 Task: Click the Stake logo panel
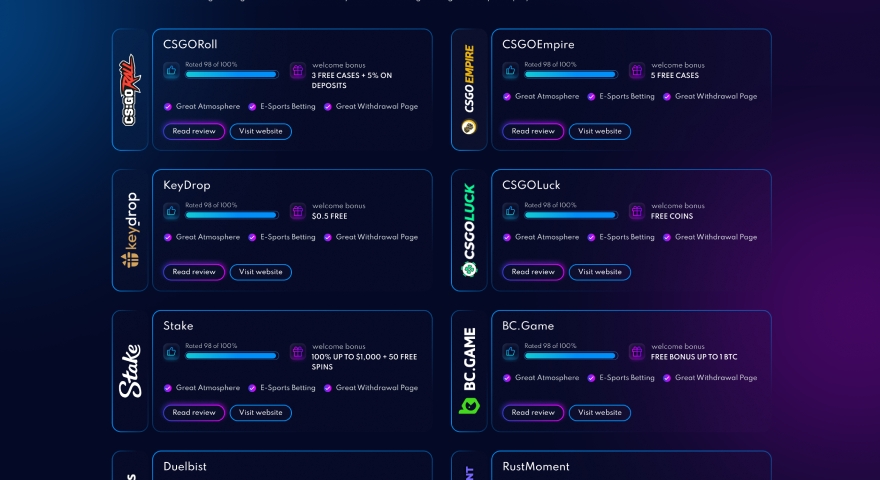(x=130, y=371)
